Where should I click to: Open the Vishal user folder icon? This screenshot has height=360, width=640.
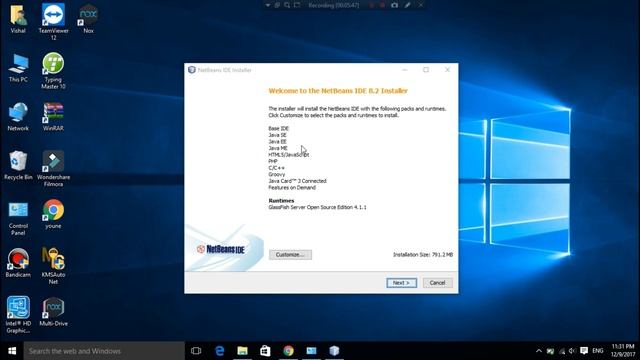click(18, 19)
